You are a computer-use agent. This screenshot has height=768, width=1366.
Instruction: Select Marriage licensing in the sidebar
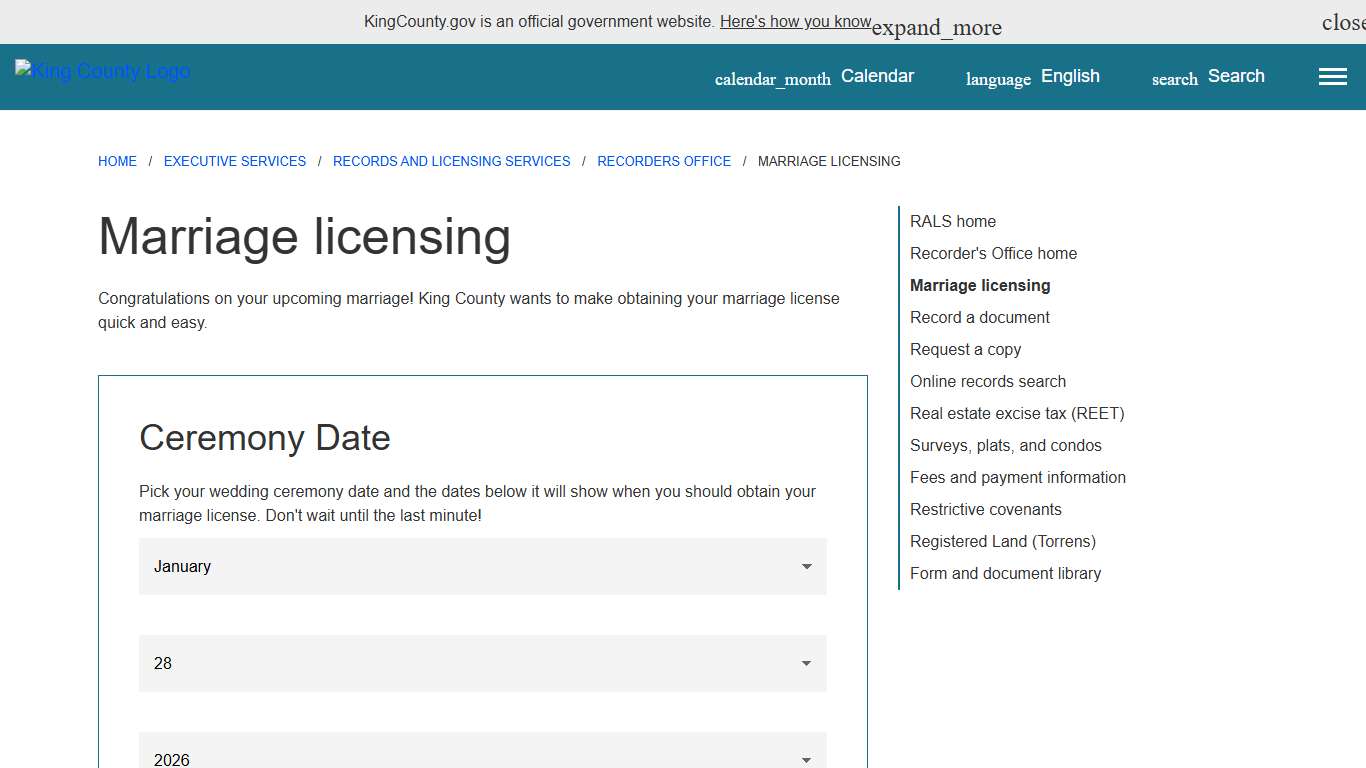980,285
